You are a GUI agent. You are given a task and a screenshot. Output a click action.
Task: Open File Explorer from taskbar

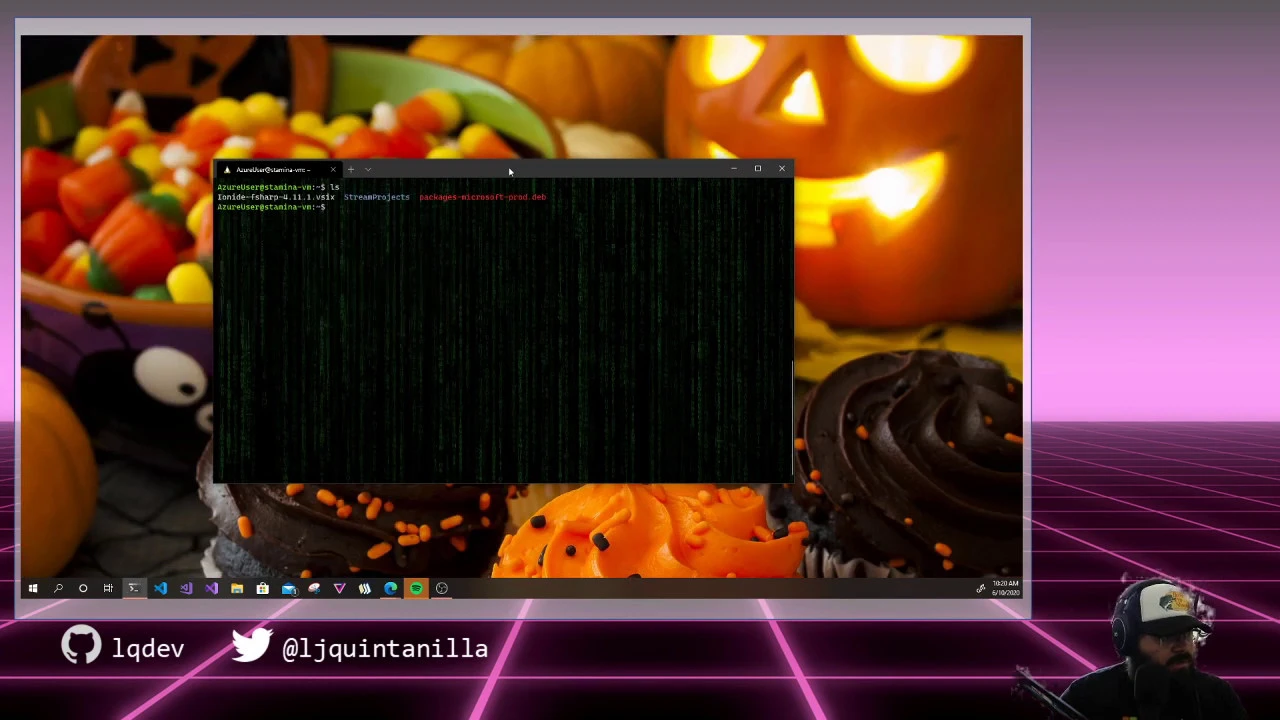(x=237, y=588)
